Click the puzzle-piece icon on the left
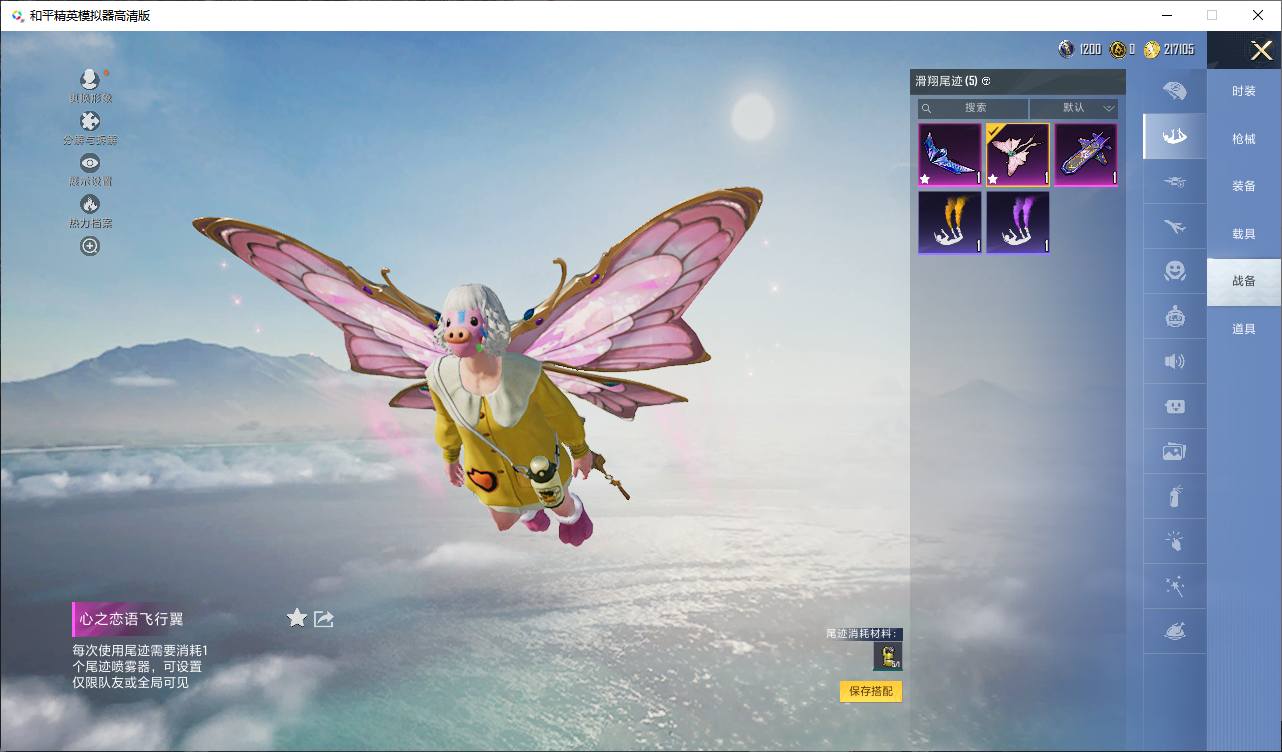Viewport: 1282px width, 752px height. [x=90, y=121]
